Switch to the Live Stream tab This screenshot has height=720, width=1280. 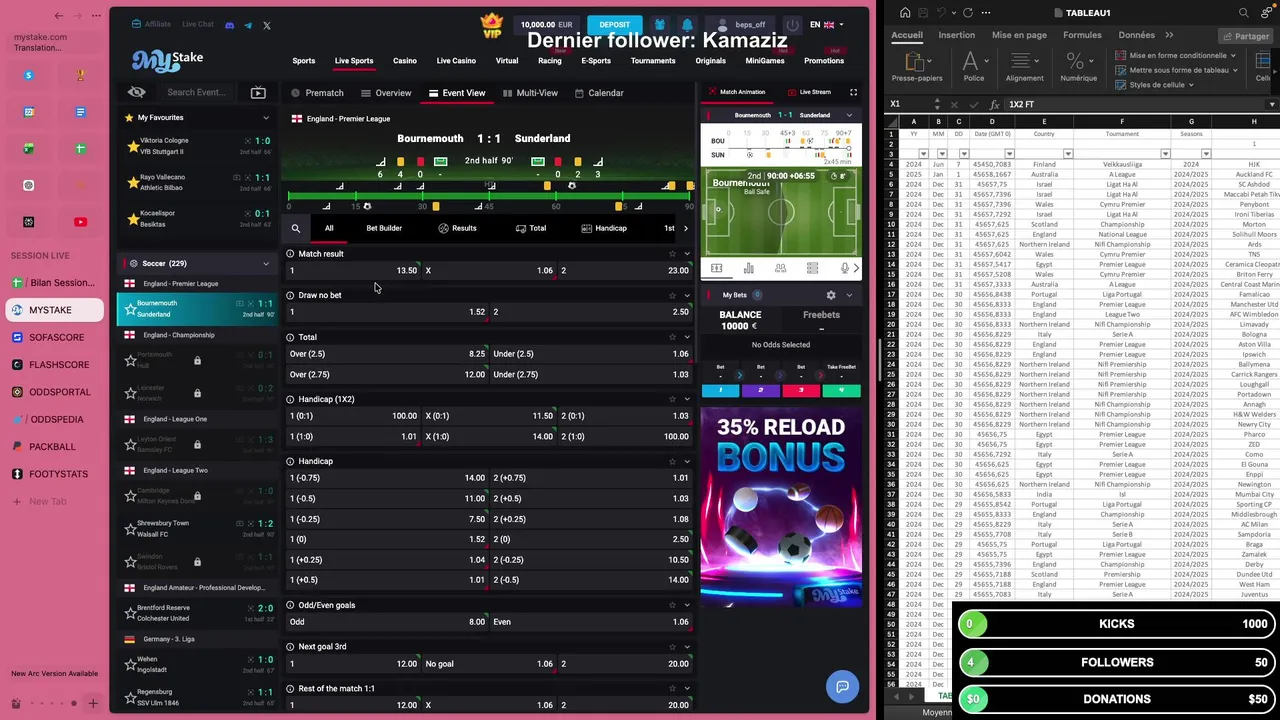[809, 92]
